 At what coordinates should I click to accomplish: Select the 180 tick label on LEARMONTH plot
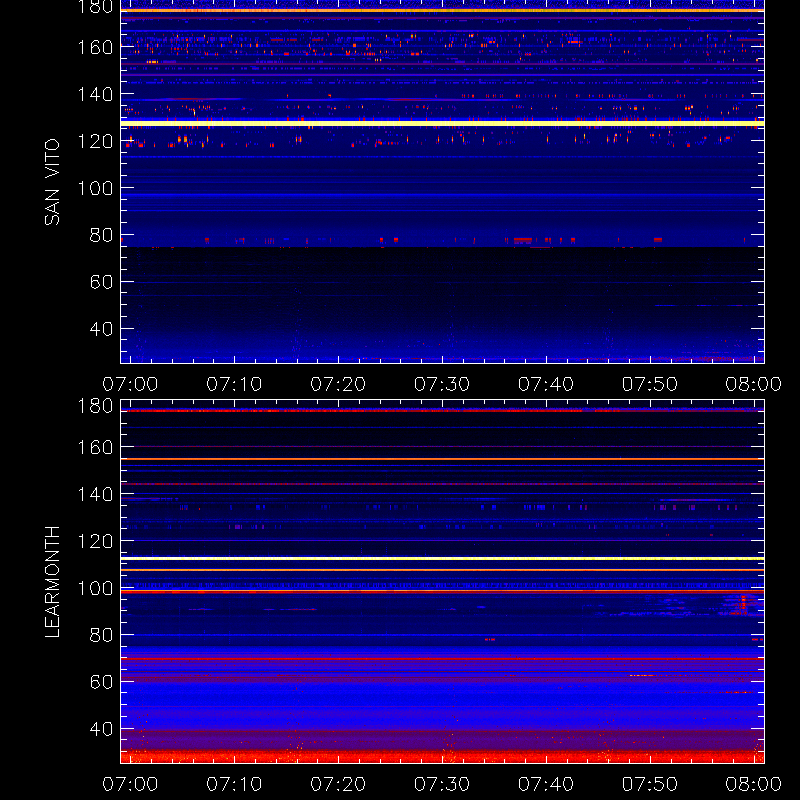(95, 406)
